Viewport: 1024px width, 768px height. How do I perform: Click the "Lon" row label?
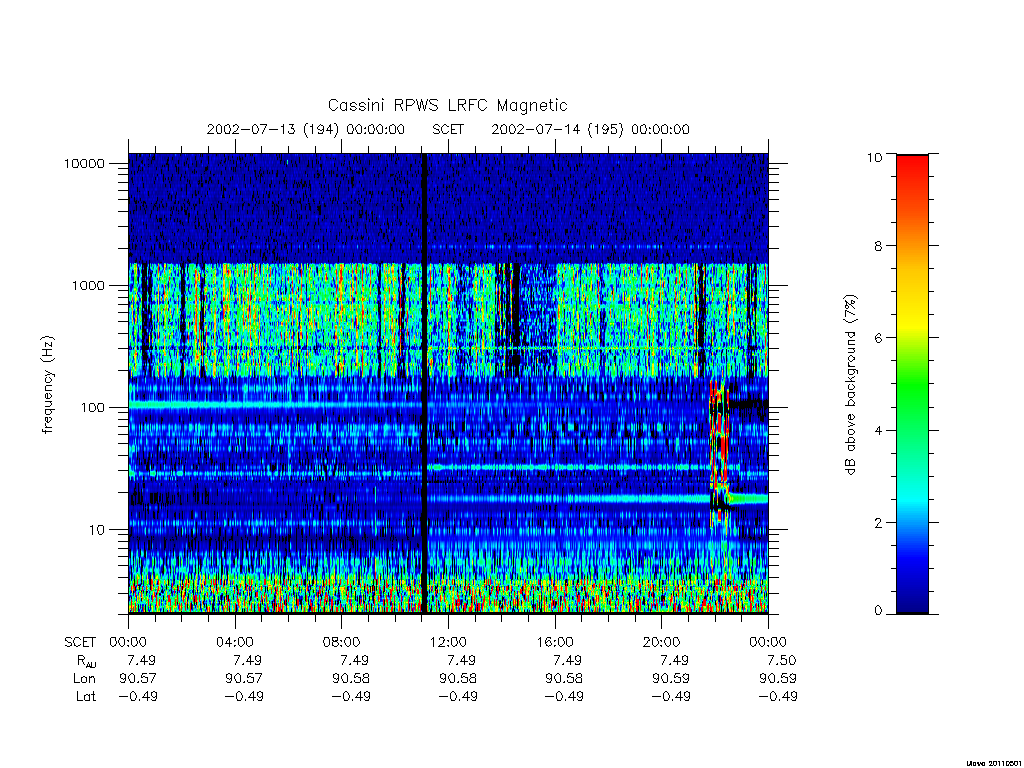(x=84, y=679)
